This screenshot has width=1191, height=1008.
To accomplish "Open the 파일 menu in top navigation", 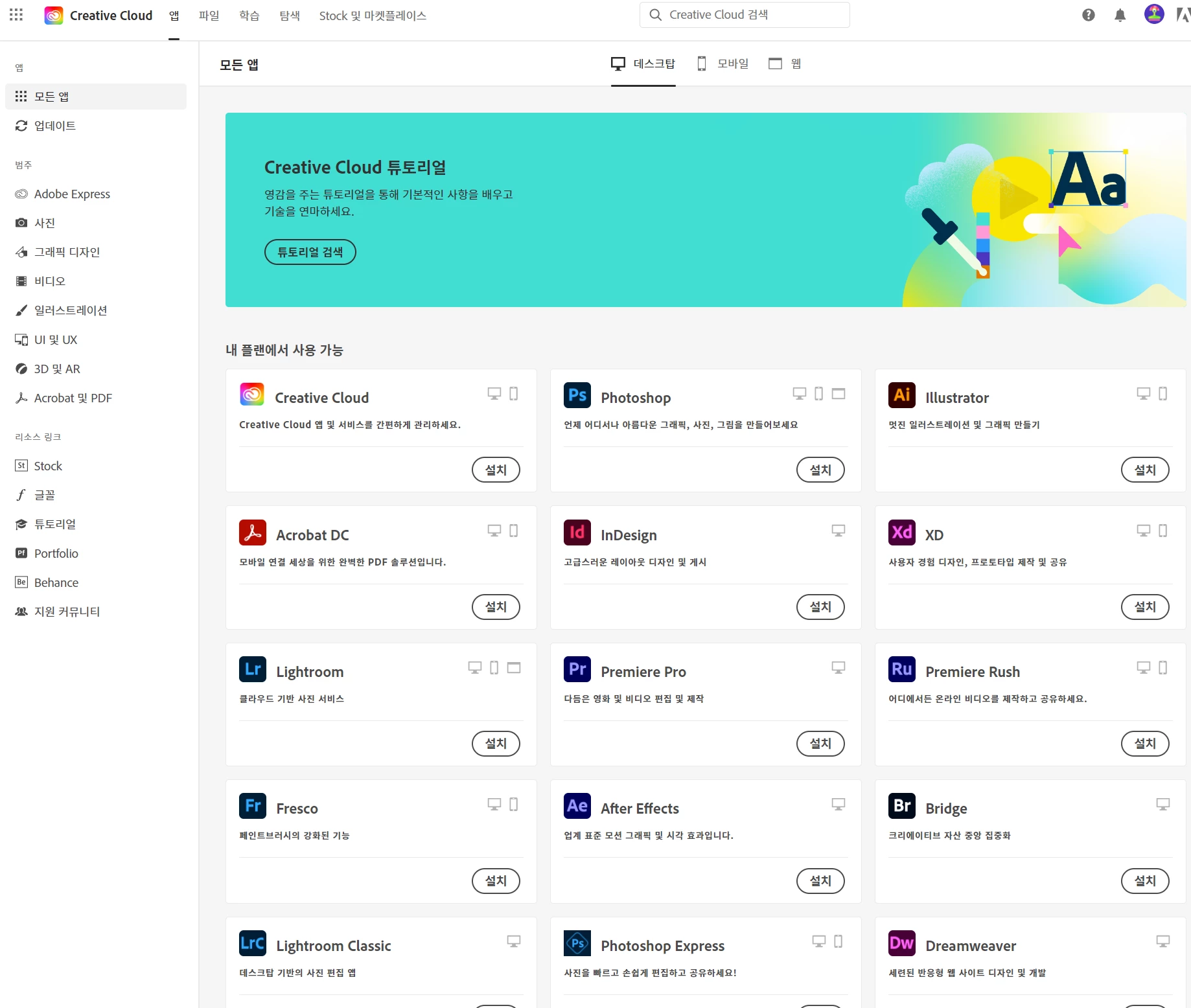I will pos(209,16).
